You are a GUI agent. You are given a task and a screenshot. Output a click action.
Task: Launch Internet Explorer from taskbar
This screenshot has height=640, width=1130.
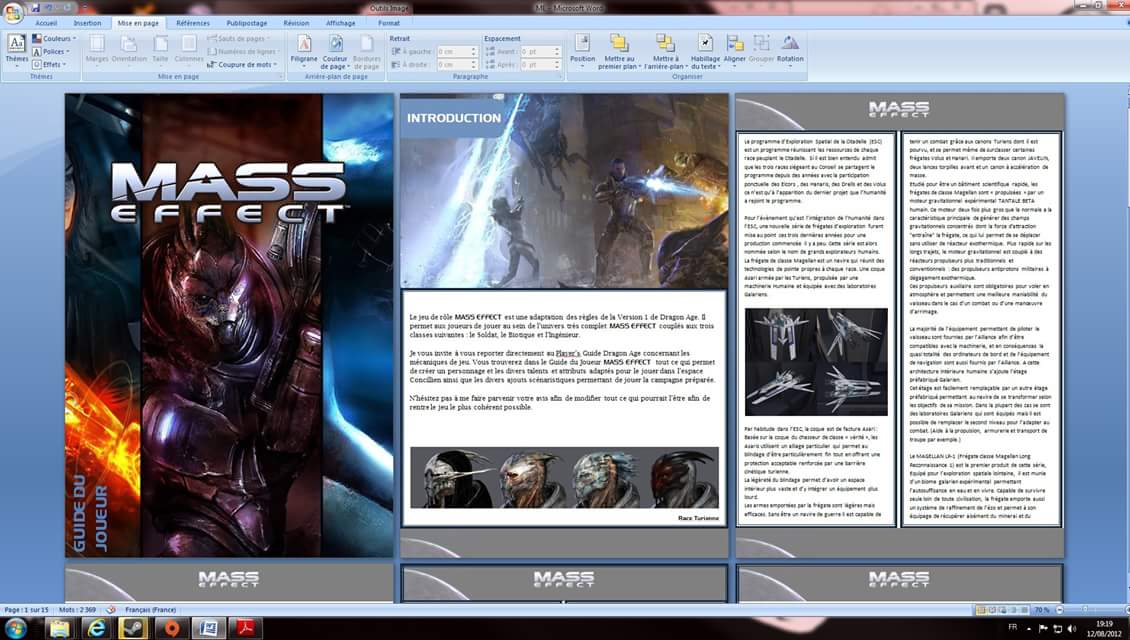coord(97,628)
